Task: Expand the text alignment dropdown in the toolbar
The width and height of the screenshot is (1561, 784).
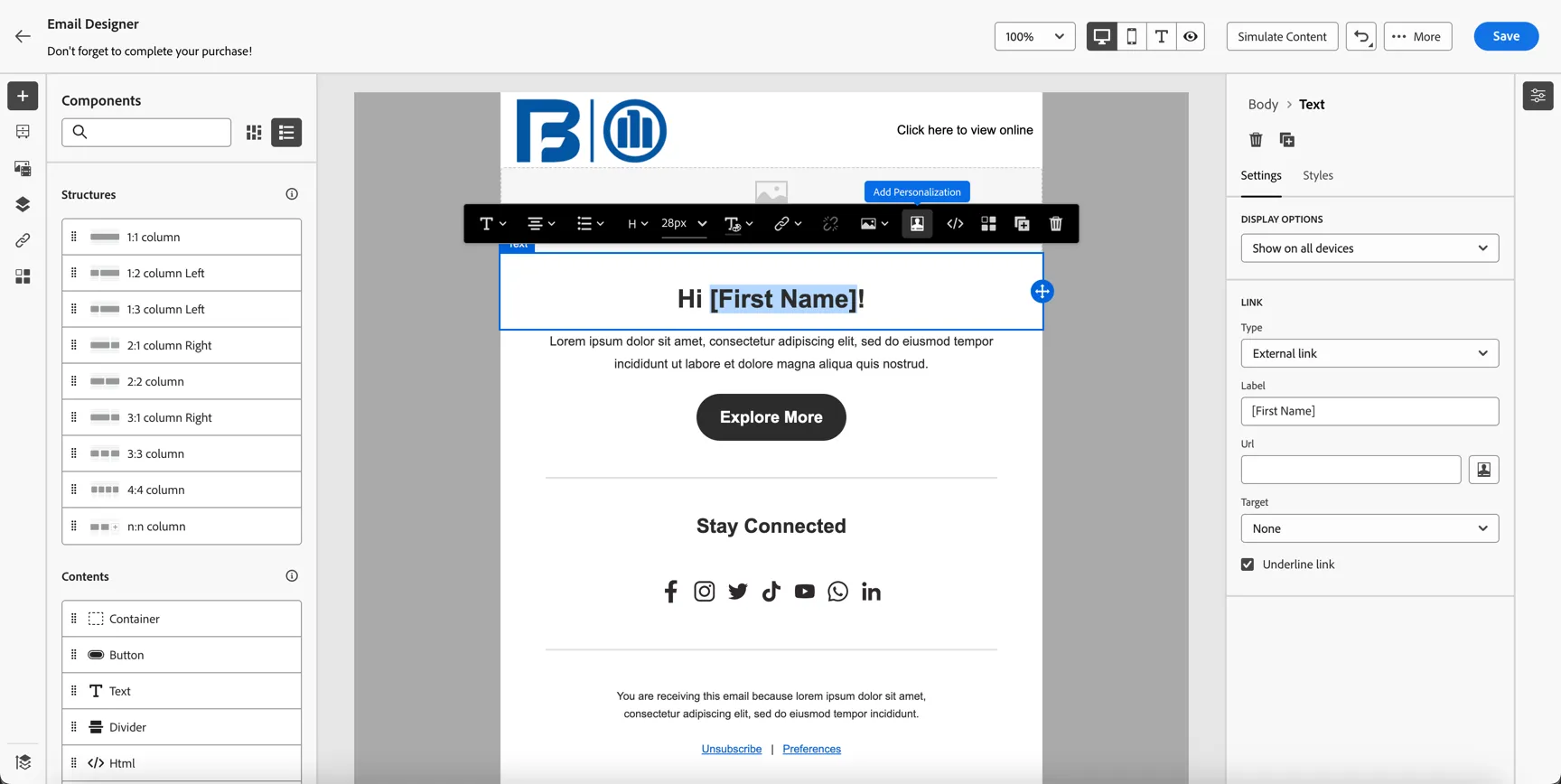Action: [x=541, y=224]
